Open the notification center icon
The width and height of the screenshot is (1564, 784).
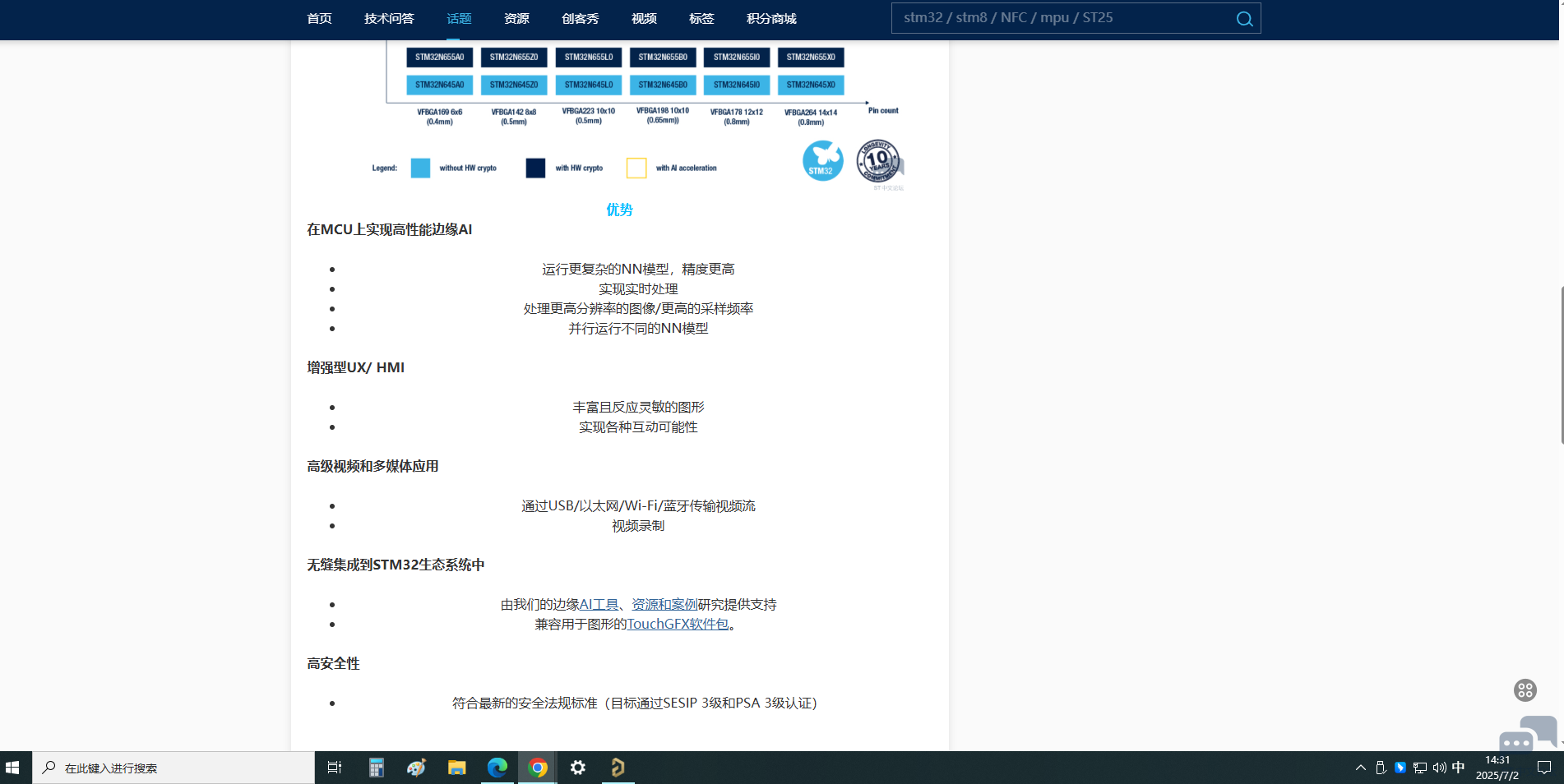pyautogui.click(x=1544, y=768)
